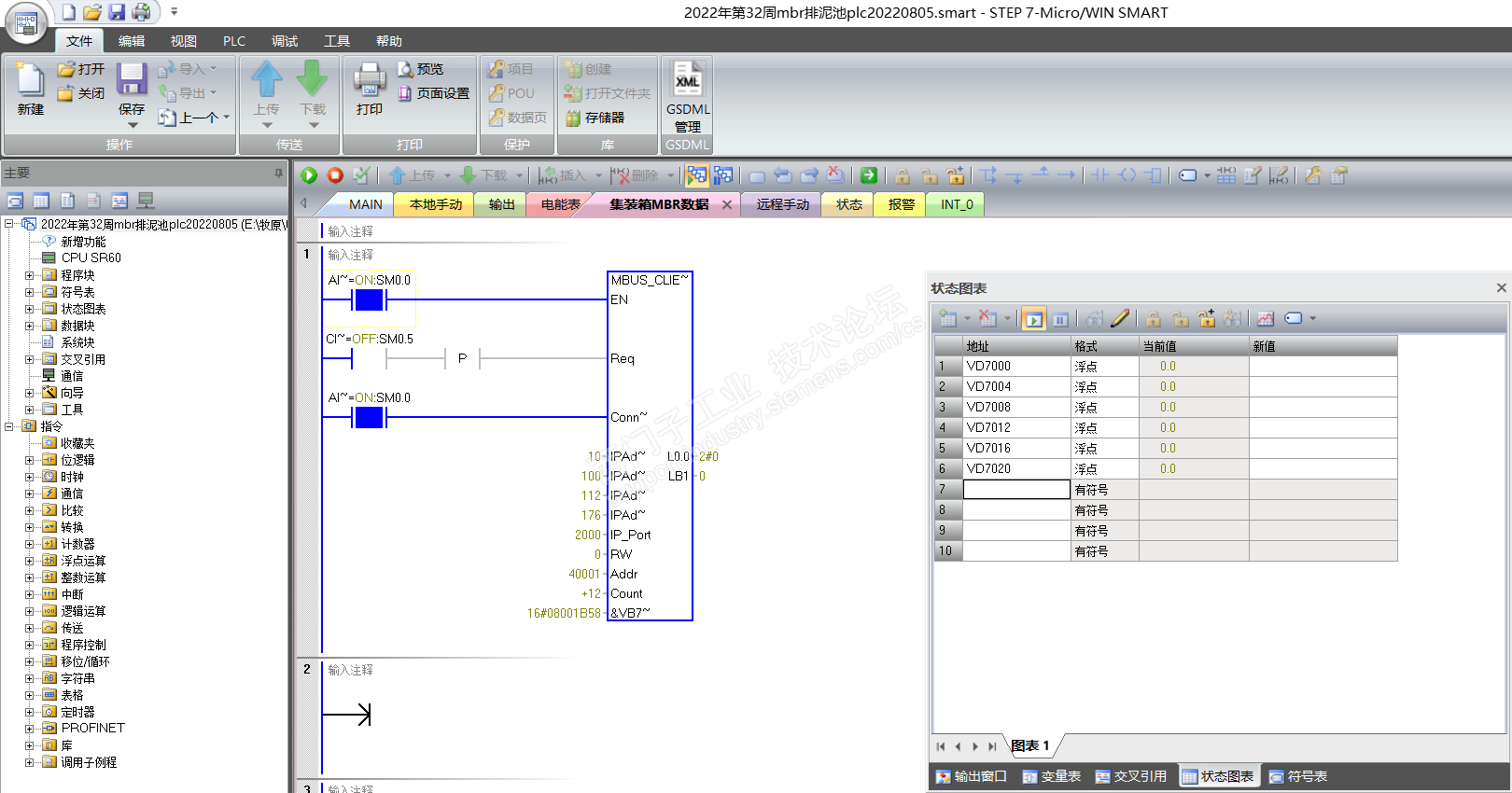The height and width of the screenshot is (793, 1512).
Task: Open the PLC ribbon tab
Action: point(234,41)
